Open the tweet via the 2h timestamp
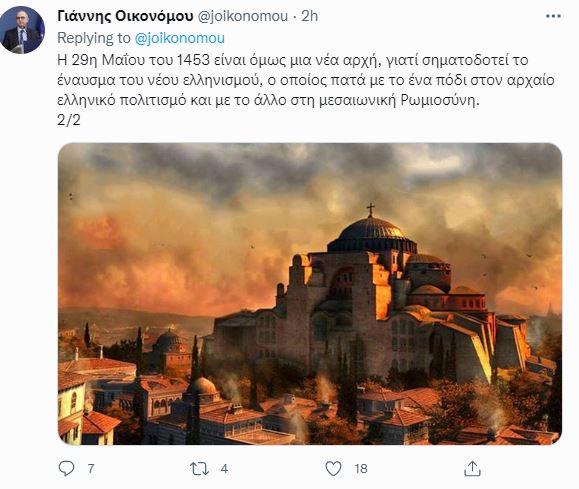579x489 pixels. [x=309, y=16]
